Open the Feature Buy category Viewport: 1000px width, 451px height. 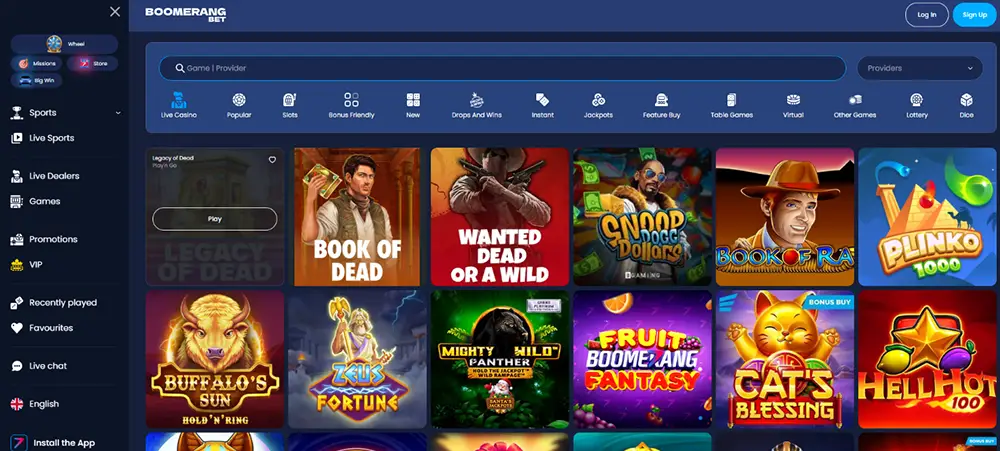tap(661, 105)
